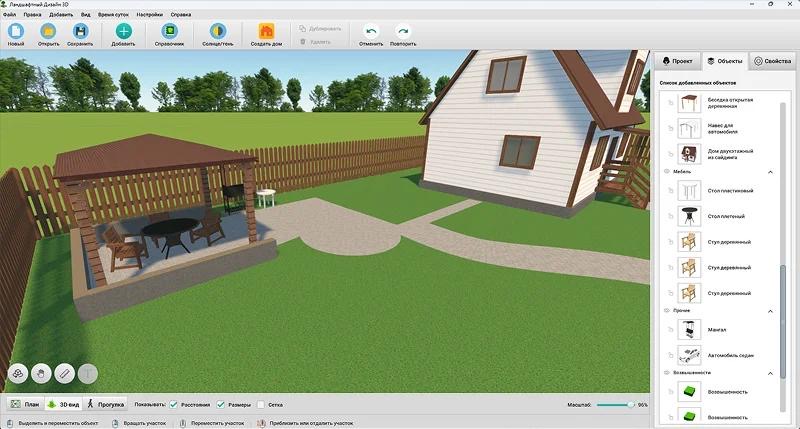
Task: Click the Повторить redo arrow icon
Action: [403, 32]
